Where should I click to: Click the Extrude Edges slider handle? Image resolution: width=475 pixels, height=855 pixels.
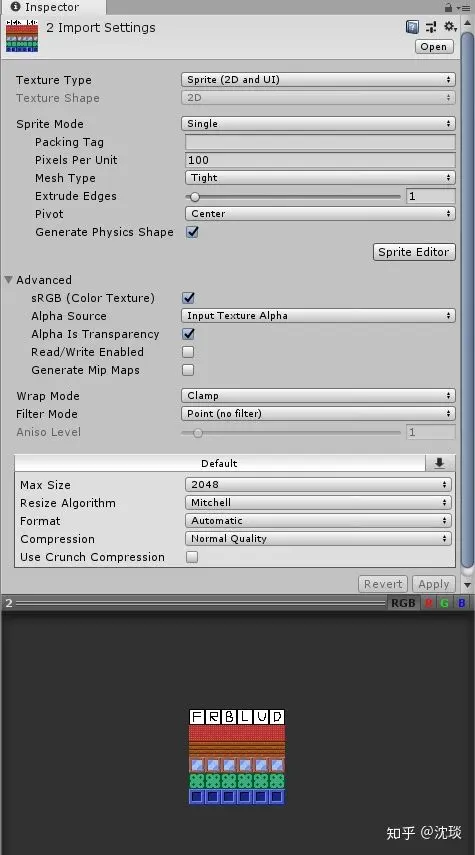(194, 196)
